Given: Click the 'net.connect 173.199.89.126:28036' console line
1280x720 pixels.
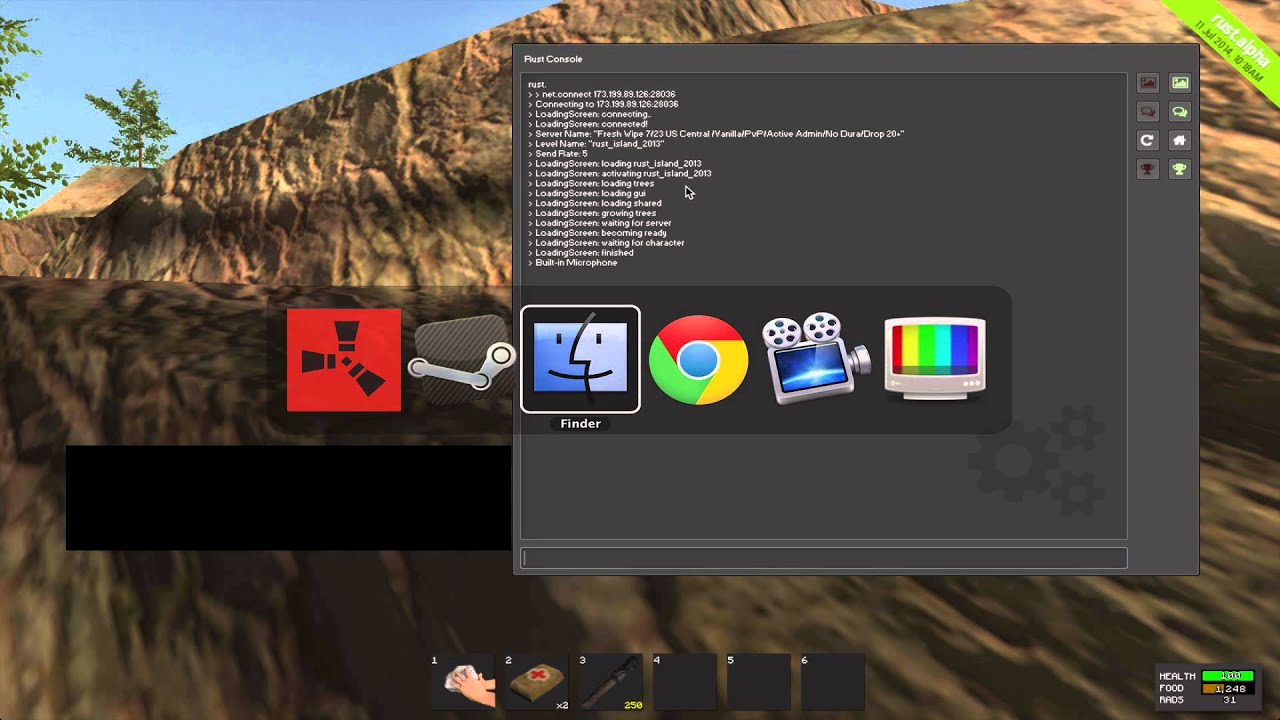Looking at the screenshot, I should [603, 94].
